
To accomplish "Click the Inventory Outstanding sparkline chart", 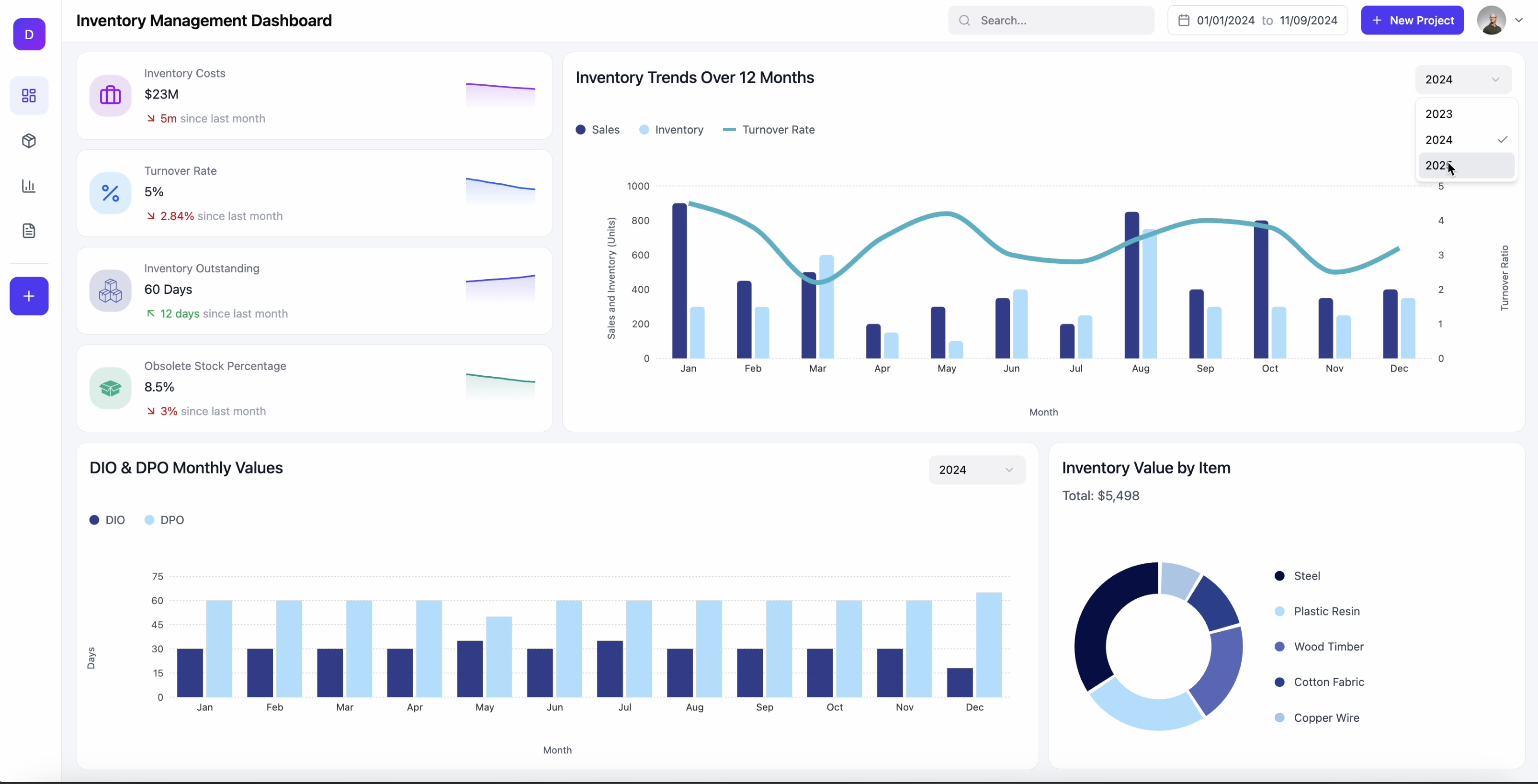I will coord(500,289).
